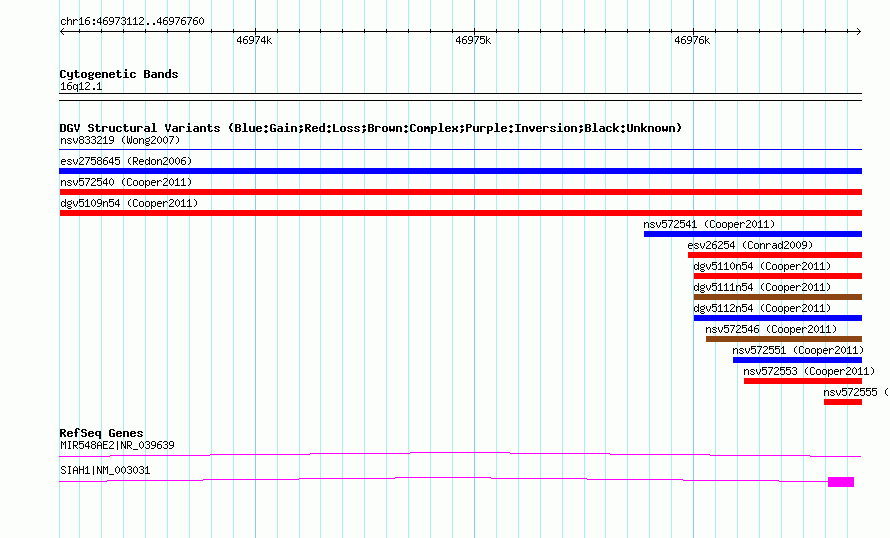The width and height of the screenshot is (890, 538).
Task: Open the nsv572540 (Cooper2011) label
Action: (x=126, y=182)
